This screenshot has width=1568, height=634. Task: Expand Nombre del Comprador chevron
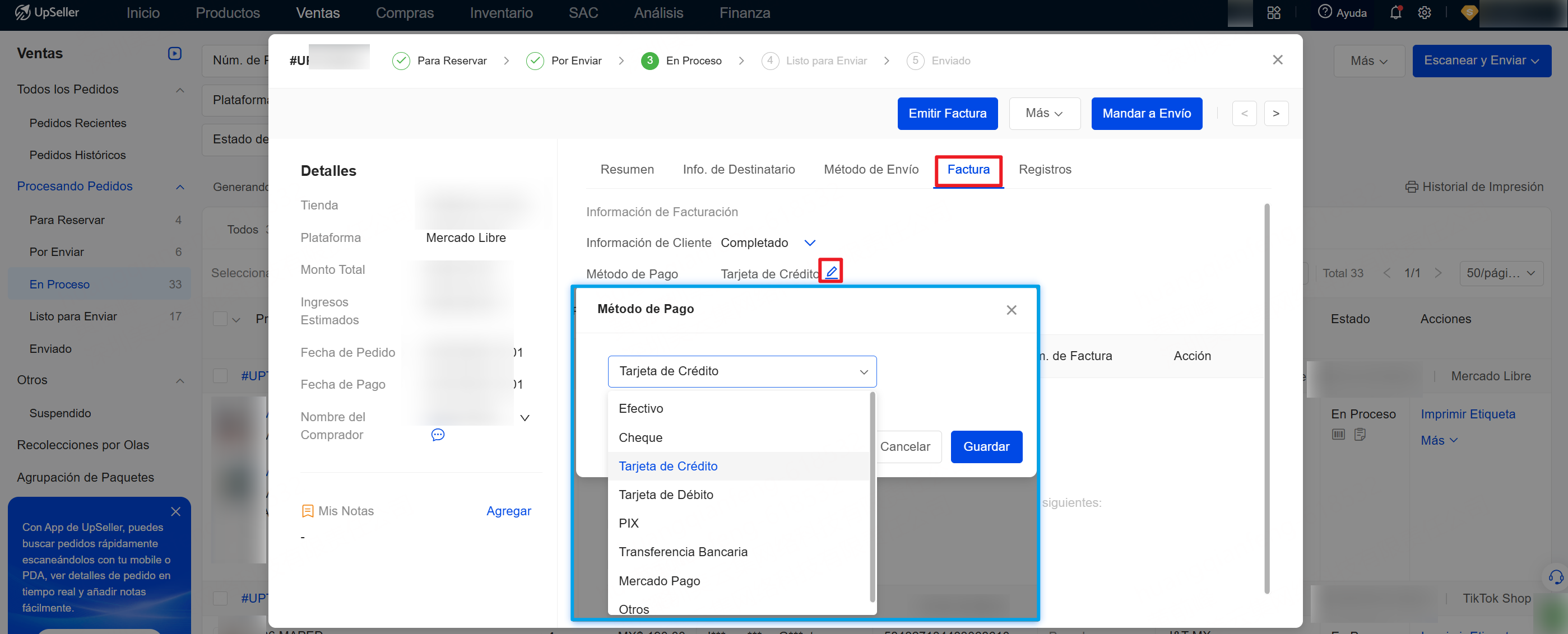point(525,418)
